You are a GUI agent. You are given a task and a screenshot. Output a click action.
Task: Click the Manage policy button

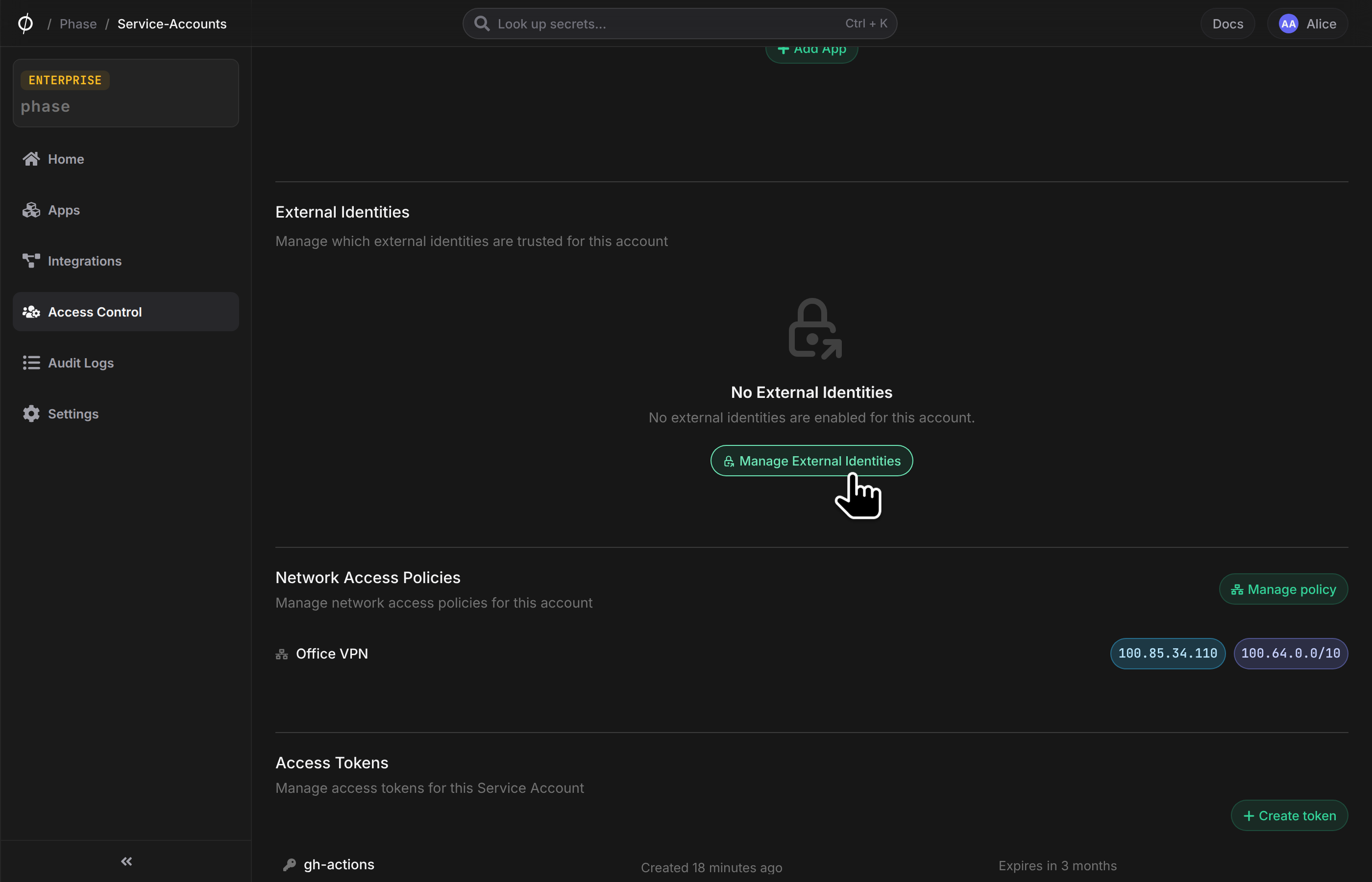point(1283,589)
